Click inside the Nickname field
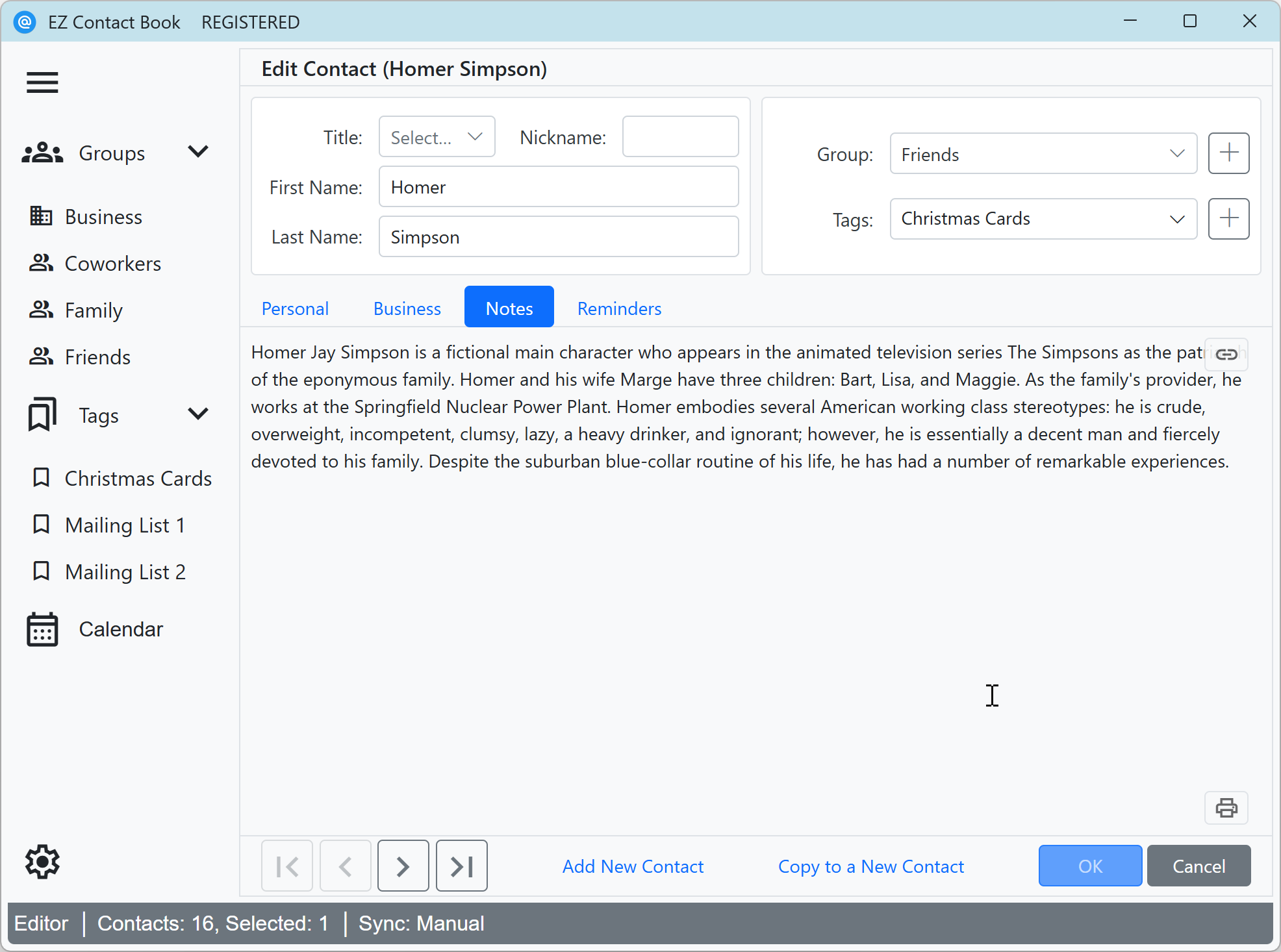 pos(679,136)
